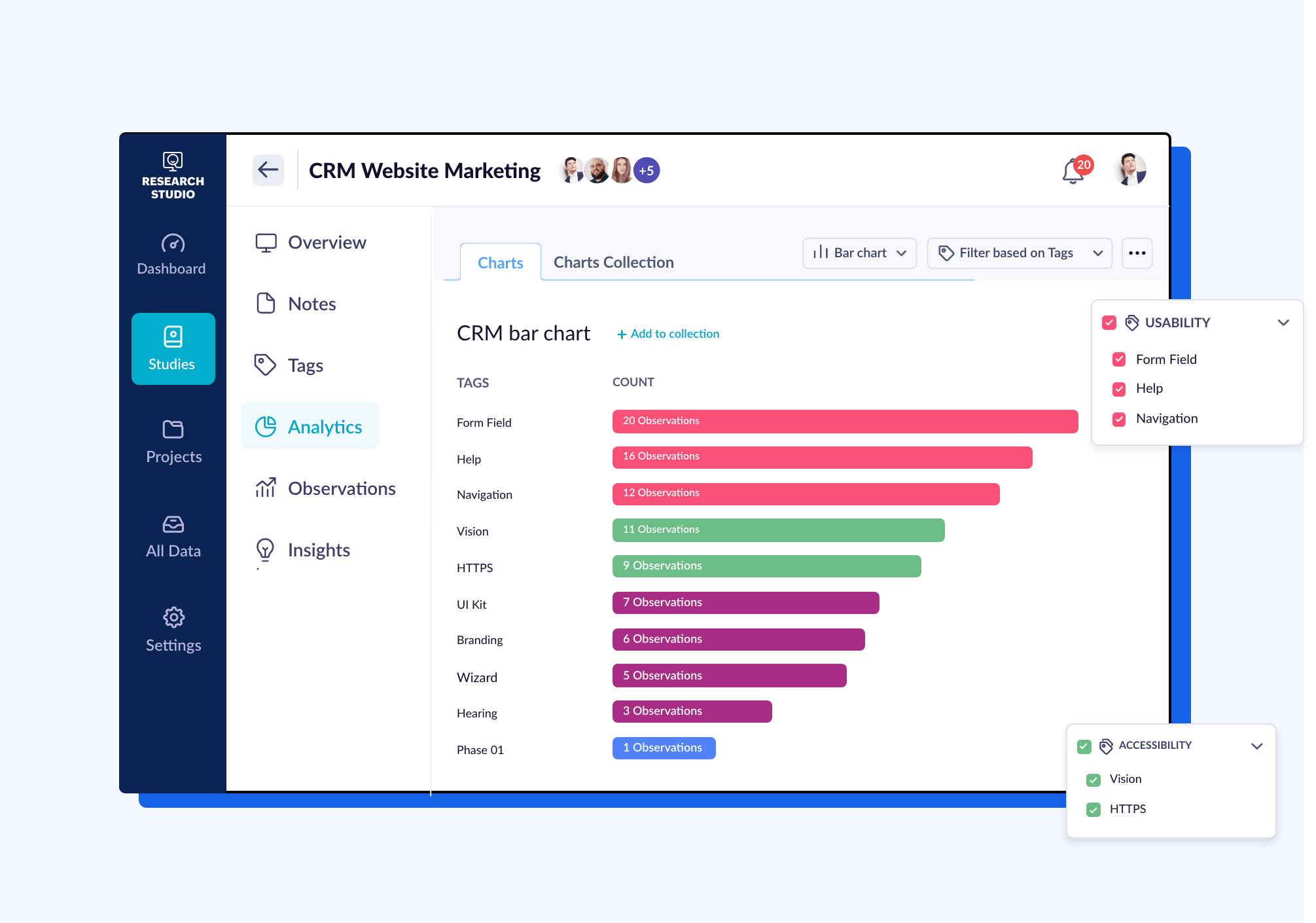The height and width of the screenshot is (923, 1316).
Task: Collapse the Usability tag group
Action: click(1283, 322)
